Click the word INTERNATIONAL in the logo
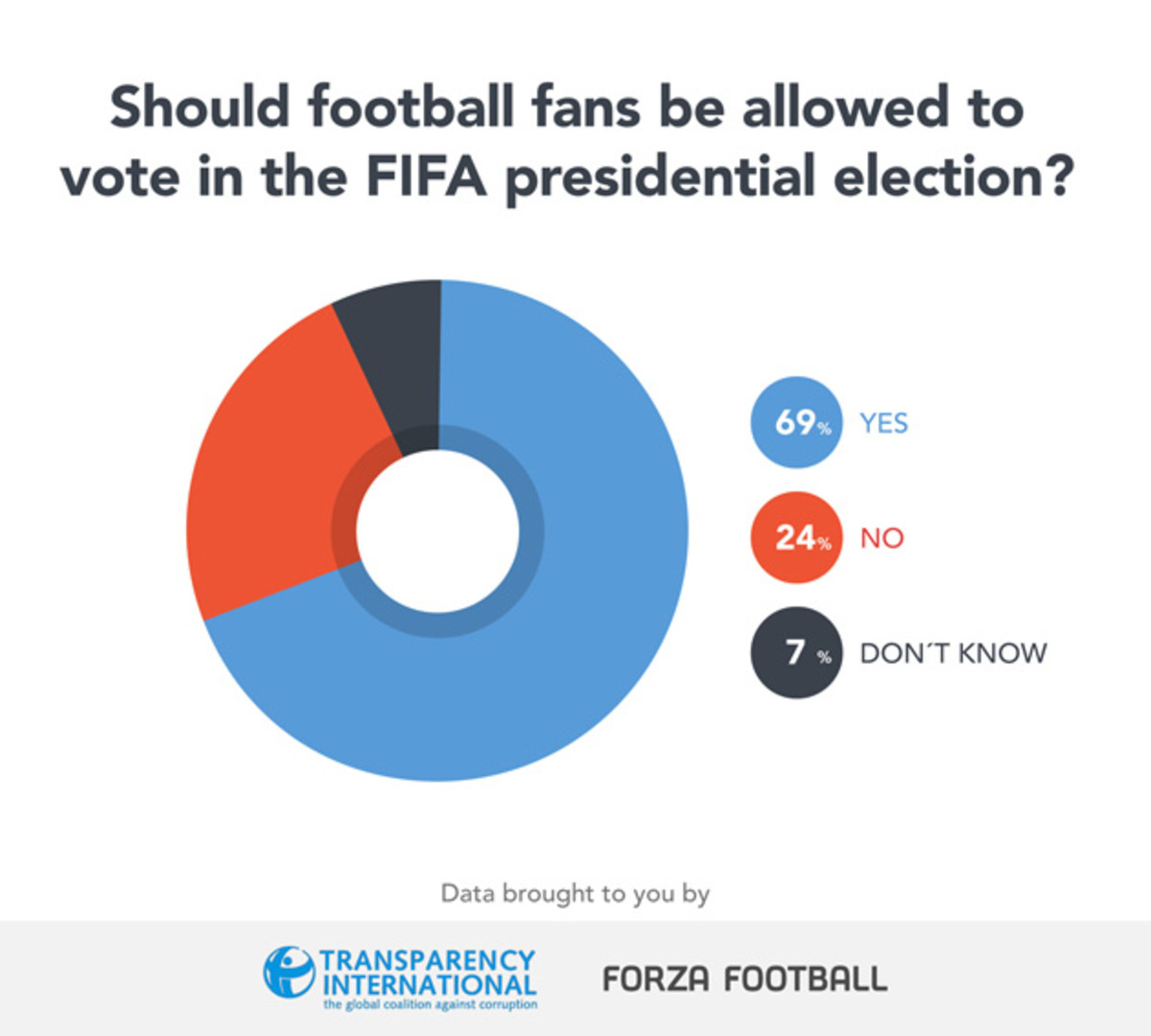The height and width of the screenshot is (1036, 1151). pos(430,984)
